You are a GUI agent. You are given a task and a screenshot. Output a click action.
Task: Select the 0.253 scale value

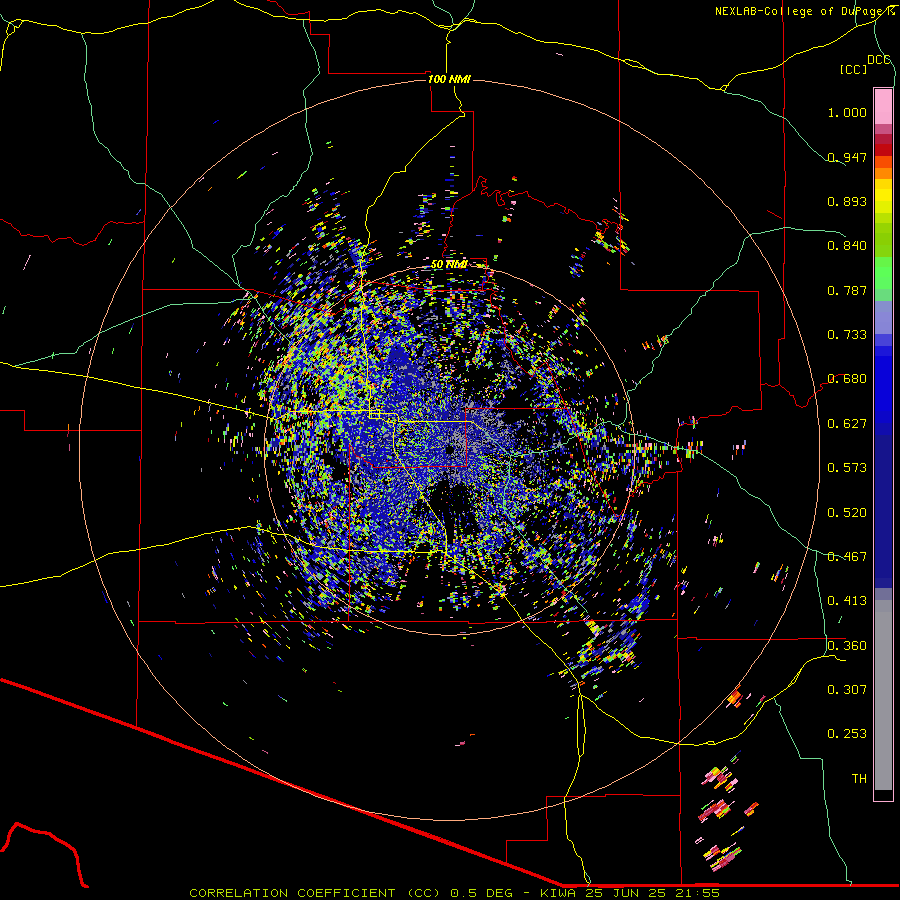click(847, 734)
